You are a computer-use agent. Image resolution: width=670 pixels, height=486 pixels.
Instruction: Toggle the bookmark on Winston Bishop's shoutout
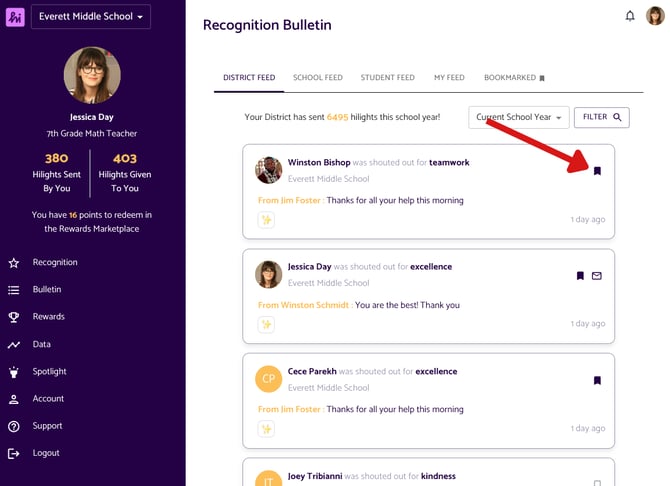pyautogui.click(x=597, y=171)
